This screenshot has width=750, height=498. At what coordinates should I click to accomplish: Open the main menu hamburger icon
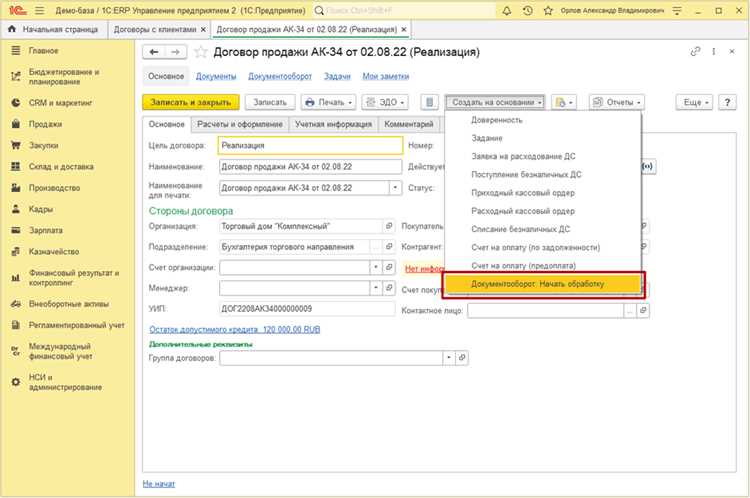40,10
